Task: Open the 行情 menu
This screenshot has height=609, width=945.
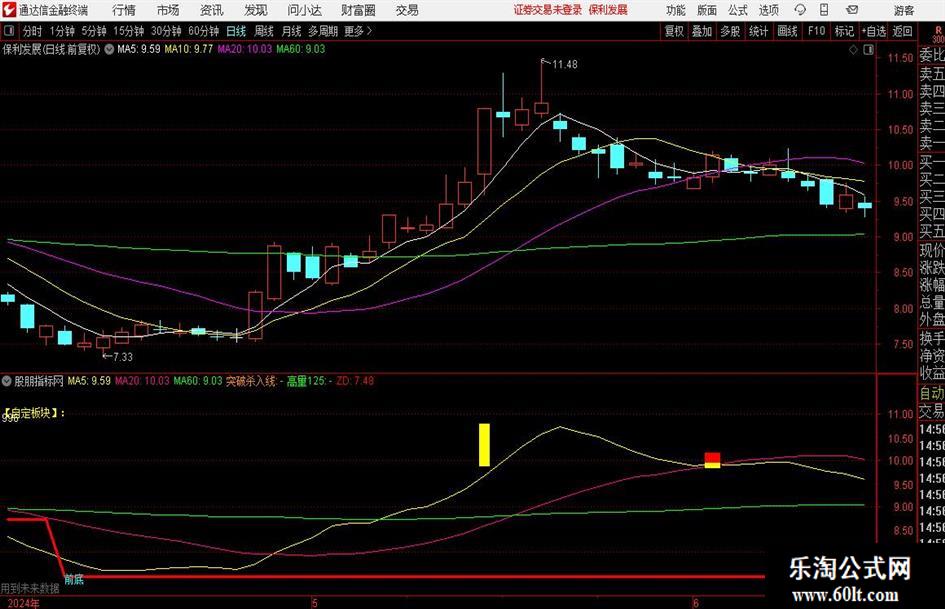Action: (124, 10)
